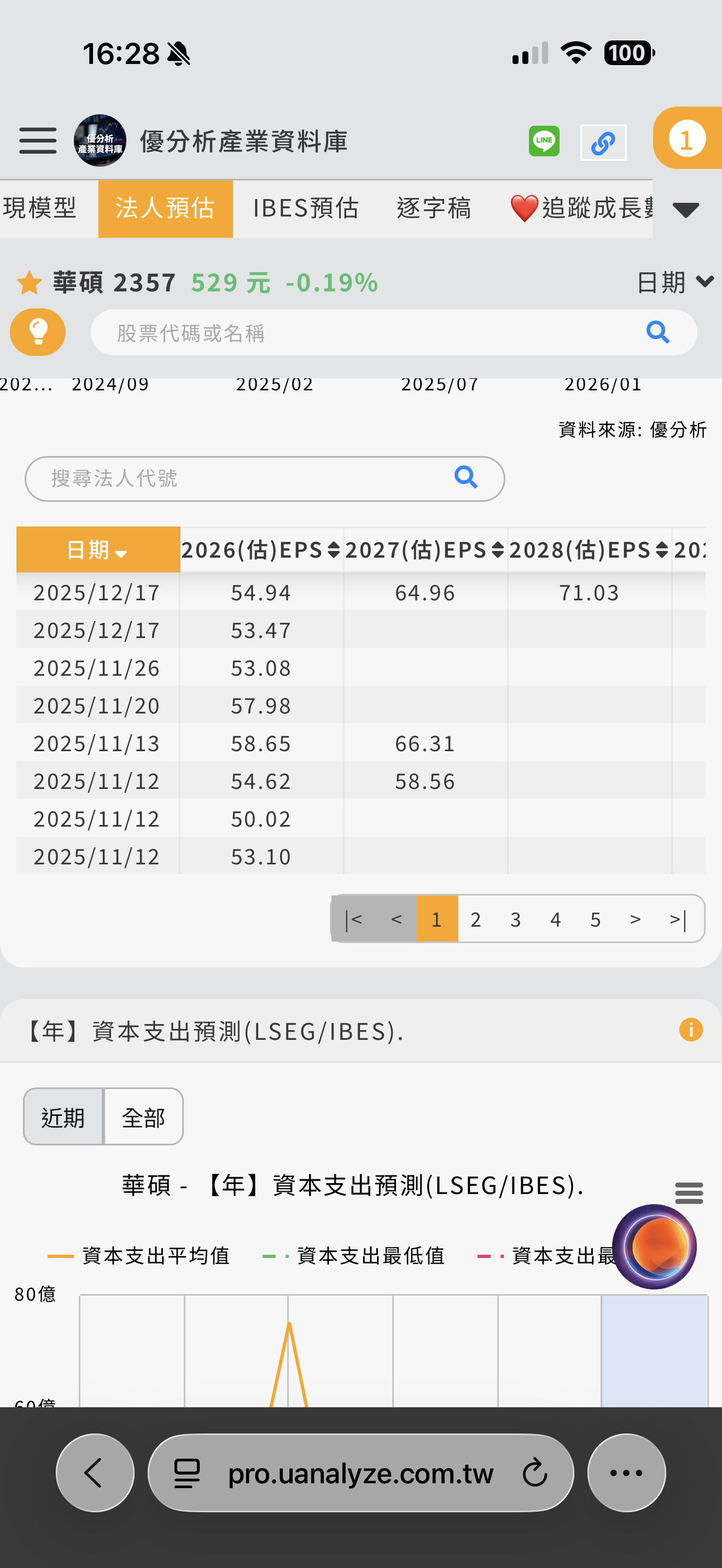Viewport: 722px width, 1568px height.
Task: Open the 追蹤成長 tab with heart
Action: pos(581,208)
